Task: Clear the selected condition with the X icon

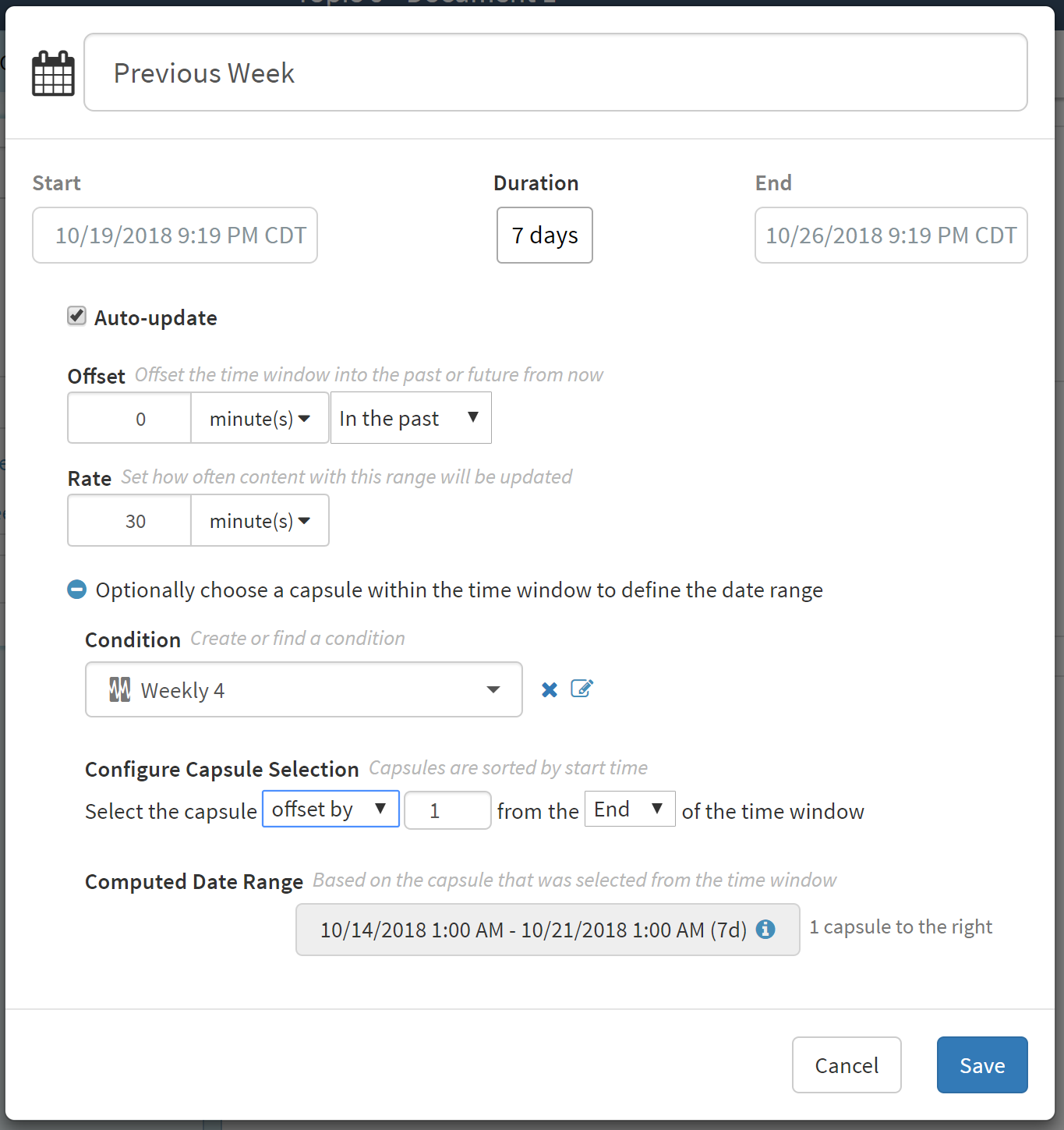Action: [550, 689]
